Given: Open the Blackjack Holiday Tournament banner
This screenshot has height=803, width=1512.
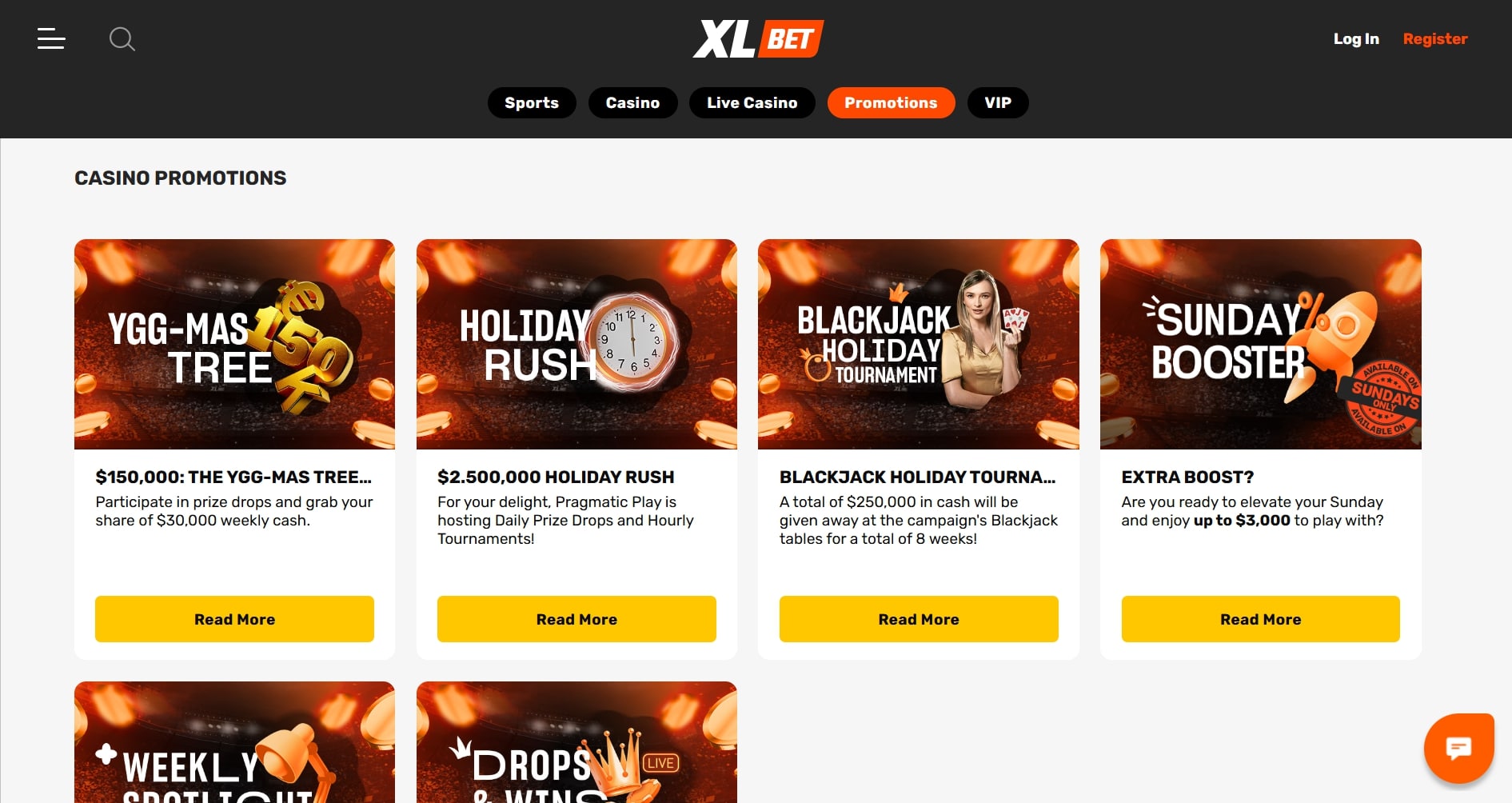Looking at the screenshot, I should pos(919,344).
